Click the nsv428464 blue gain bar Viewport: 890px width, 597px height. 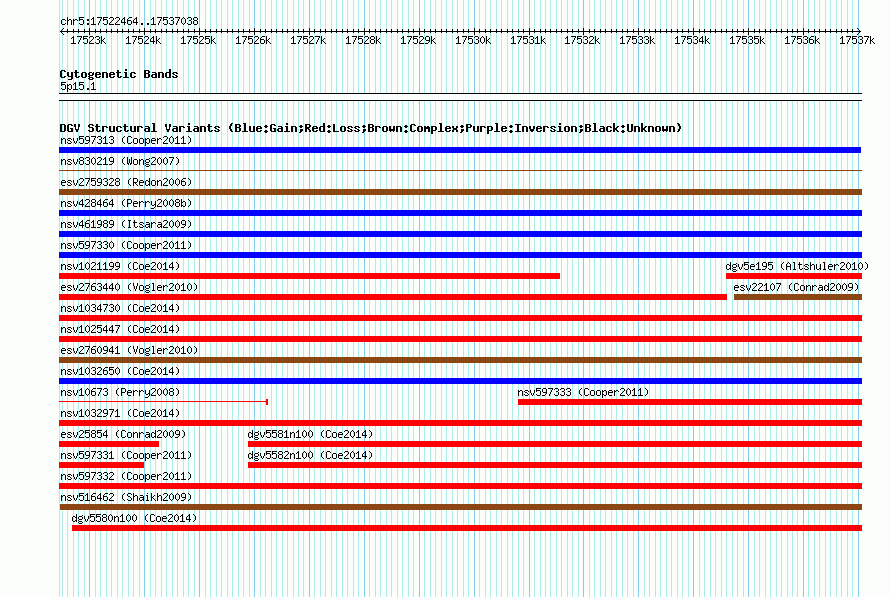click(460, 213)
